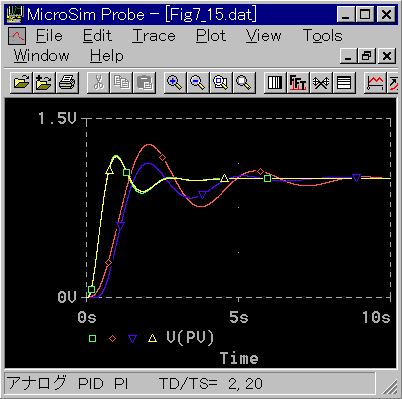
Task: Open the Plot menu
Action: coord(211,36)
